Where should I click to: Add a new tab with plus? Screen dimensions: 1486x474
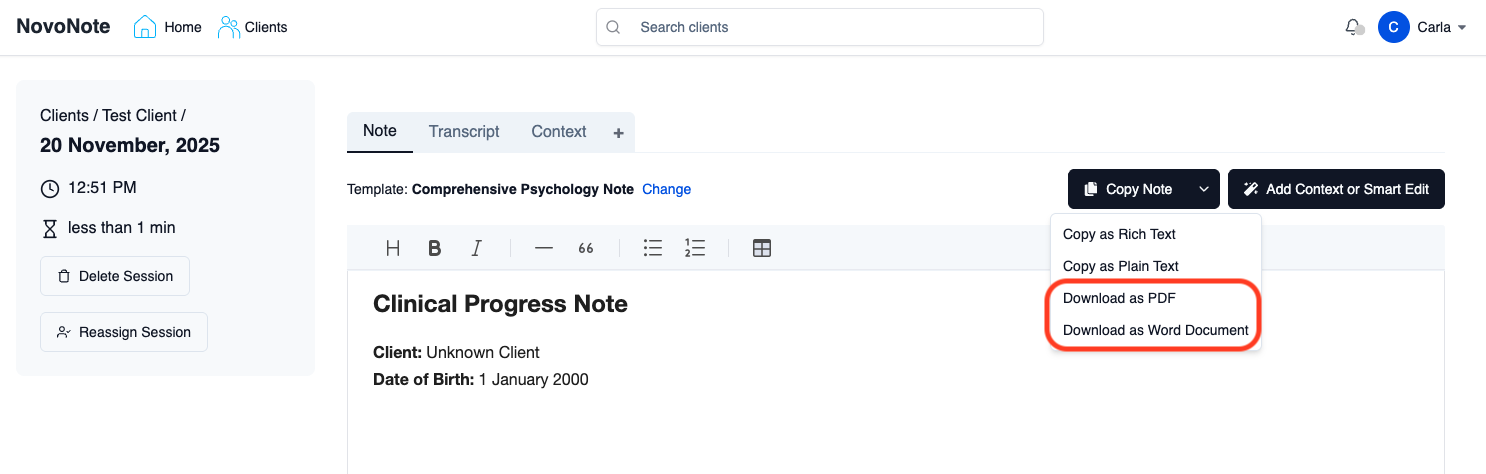(x=618, y=133)
